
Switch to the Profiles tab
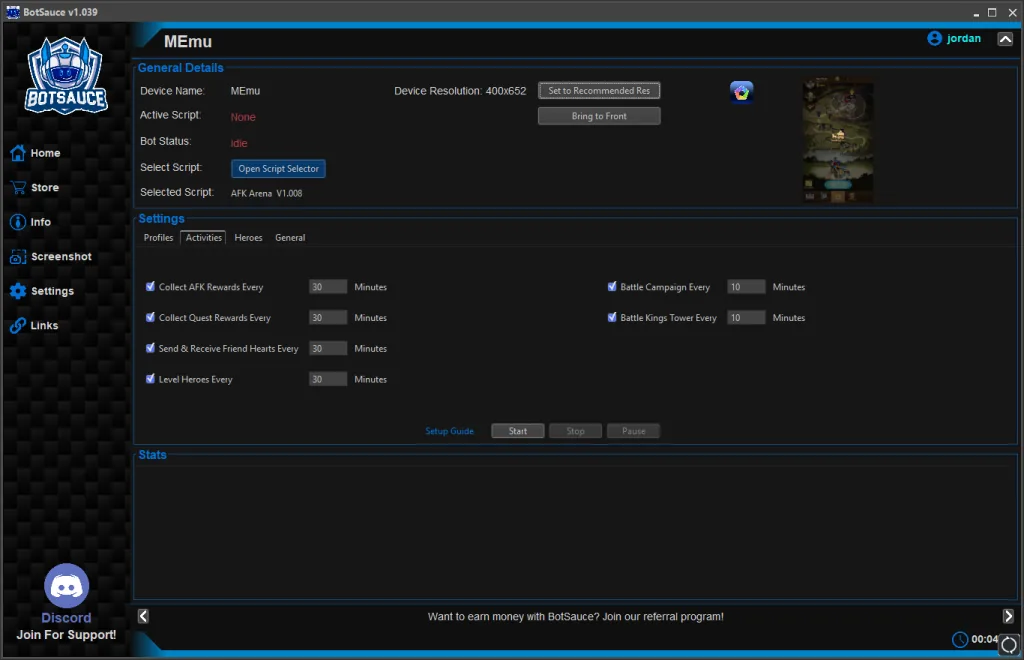pyautogui.click(x=158, y=238)
